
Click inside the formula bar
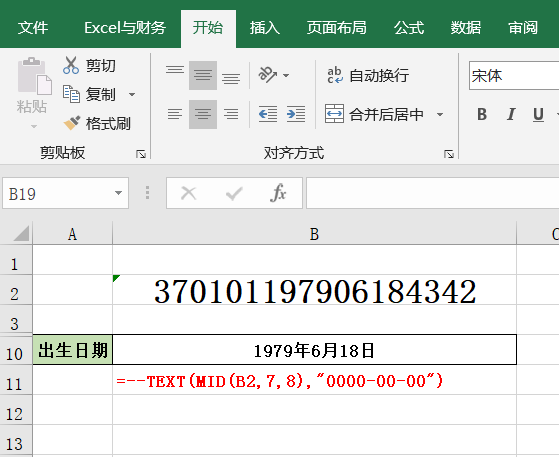[432, 193]
